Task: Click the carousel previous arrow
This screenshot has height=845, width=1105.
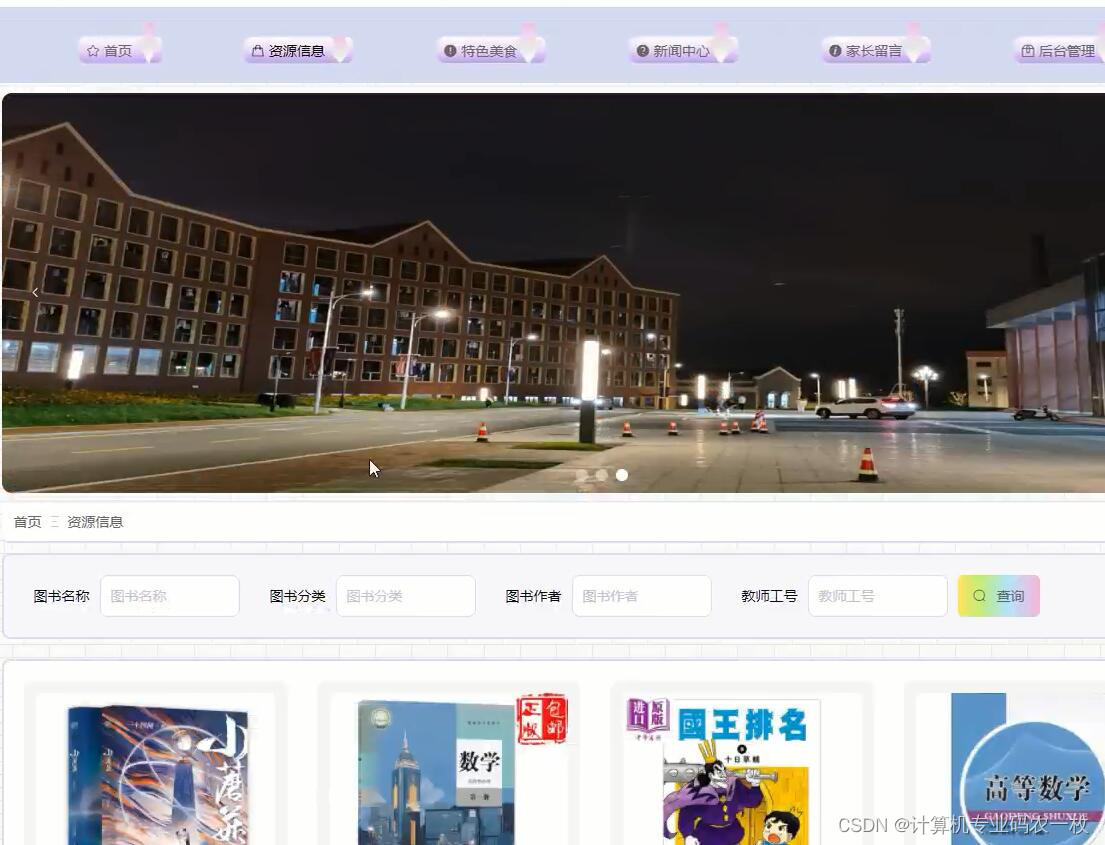Action: (34, 292)
